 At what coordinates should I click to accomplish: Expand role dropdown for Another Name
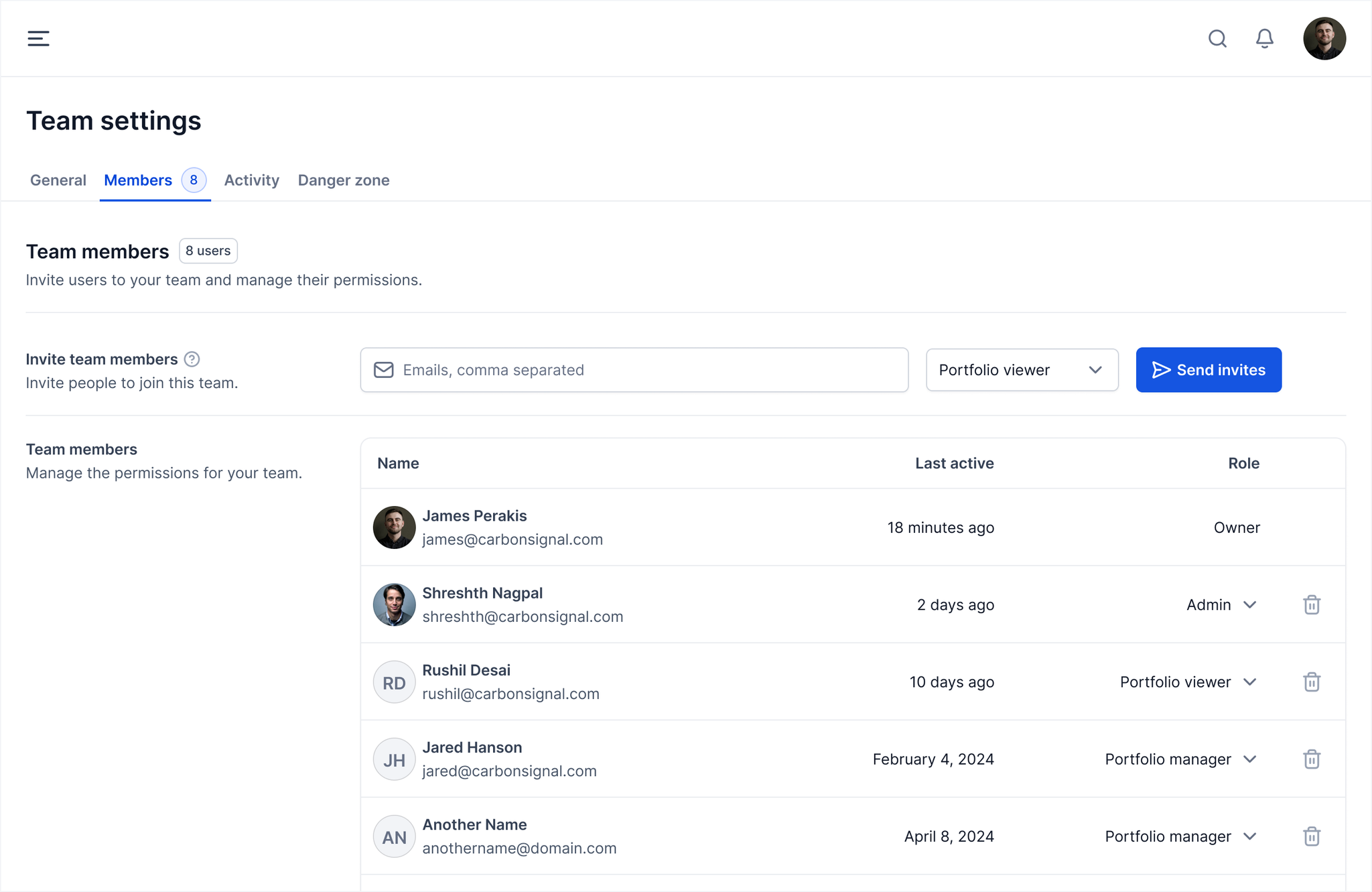click(1180, 836)
